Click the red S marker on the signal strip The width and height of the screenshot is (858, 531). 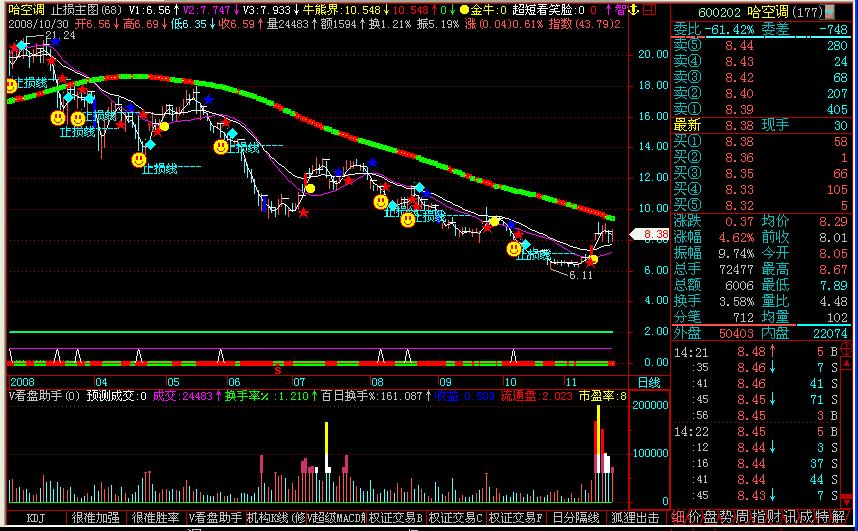(278, 370)
